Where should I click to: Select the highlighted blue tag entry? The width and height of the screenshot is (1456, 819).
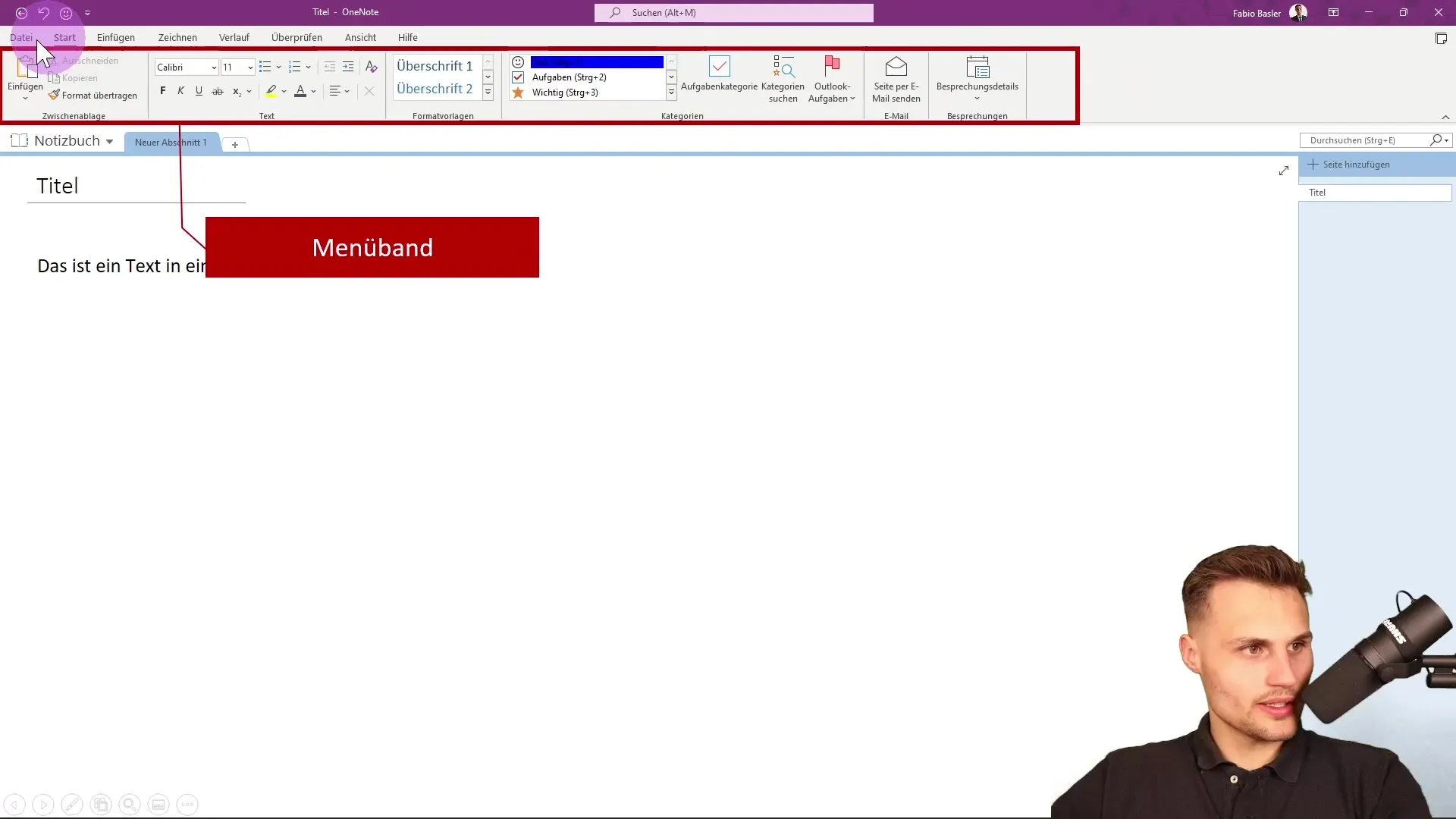[x=597, y=62]
